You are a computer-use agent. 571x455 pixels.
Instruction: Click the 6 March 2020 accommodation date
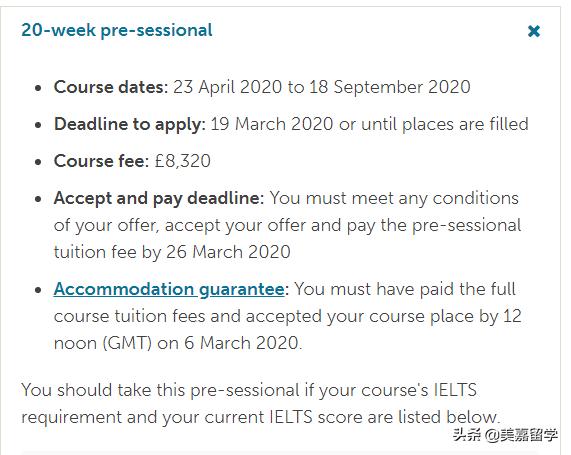(x=241, y=343)
